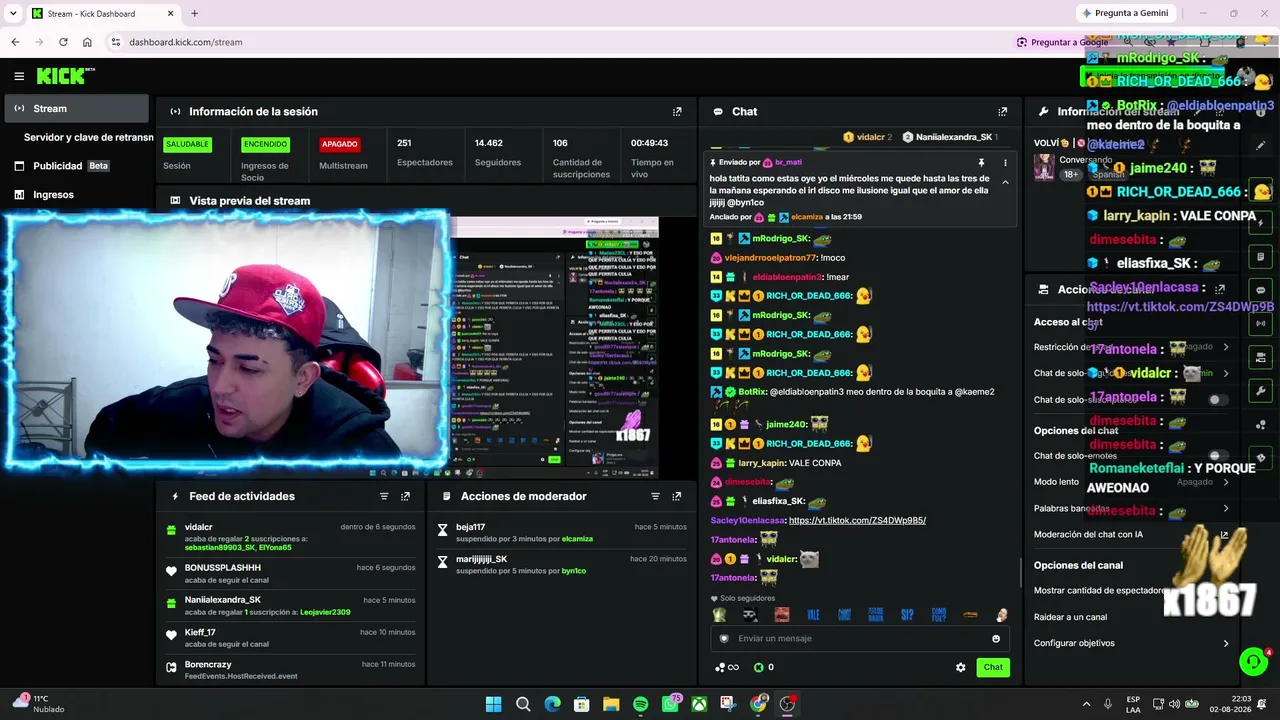Close the Stream - Kick Dashboard tab
Image resolution: width=1280 pixels, height=720 pixels.
(x=170, y=13)
